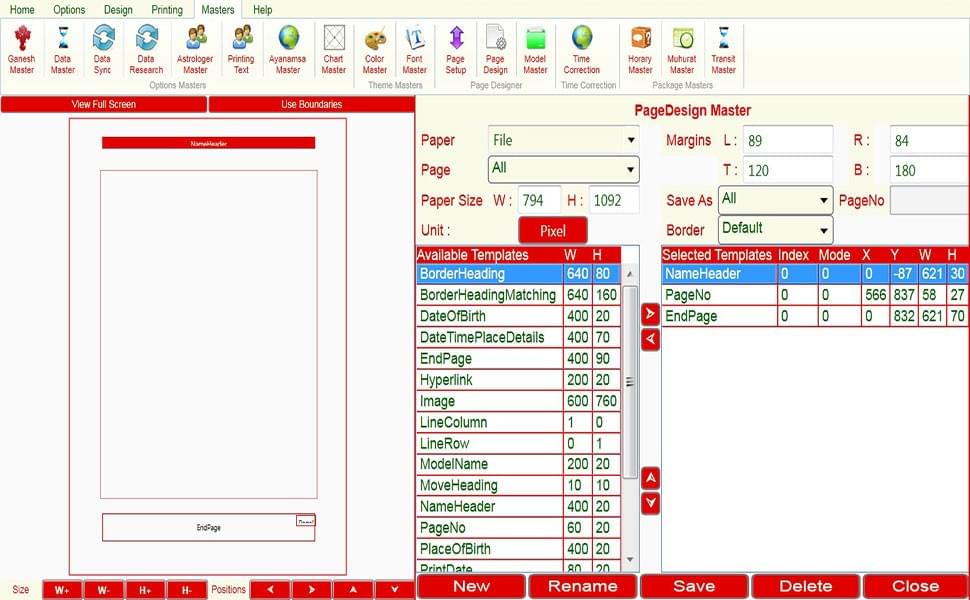Toggle the Pixel unit button
The height and width of the screenshot is (600, 970).
coord(552,231)
